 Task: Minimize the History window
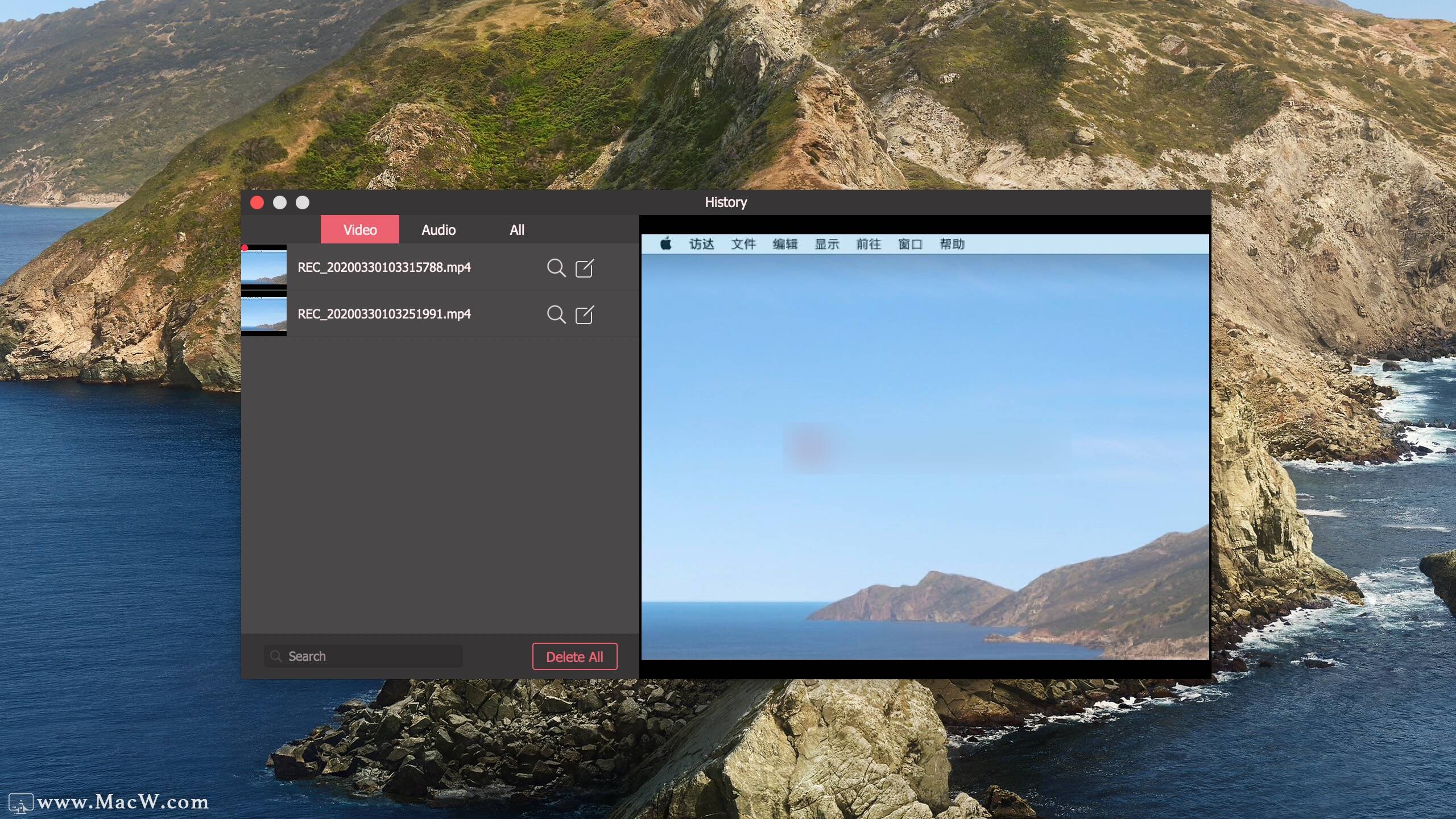280,202
